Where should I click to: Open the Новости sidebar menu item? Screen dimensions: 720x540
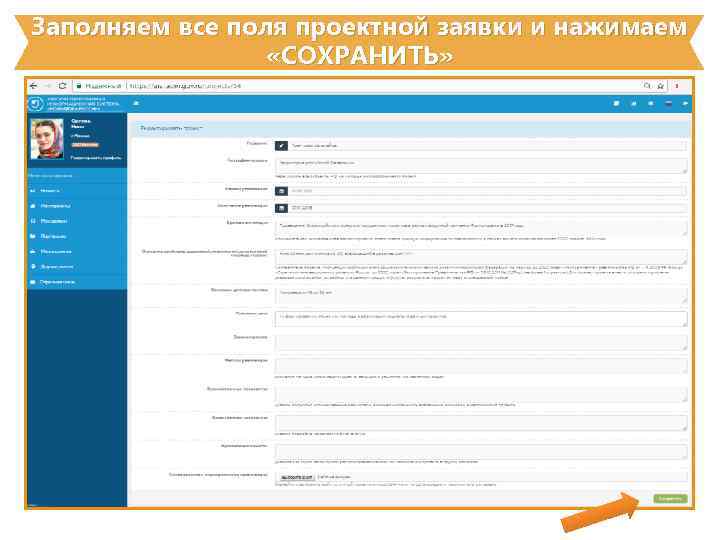pos(77,191)
